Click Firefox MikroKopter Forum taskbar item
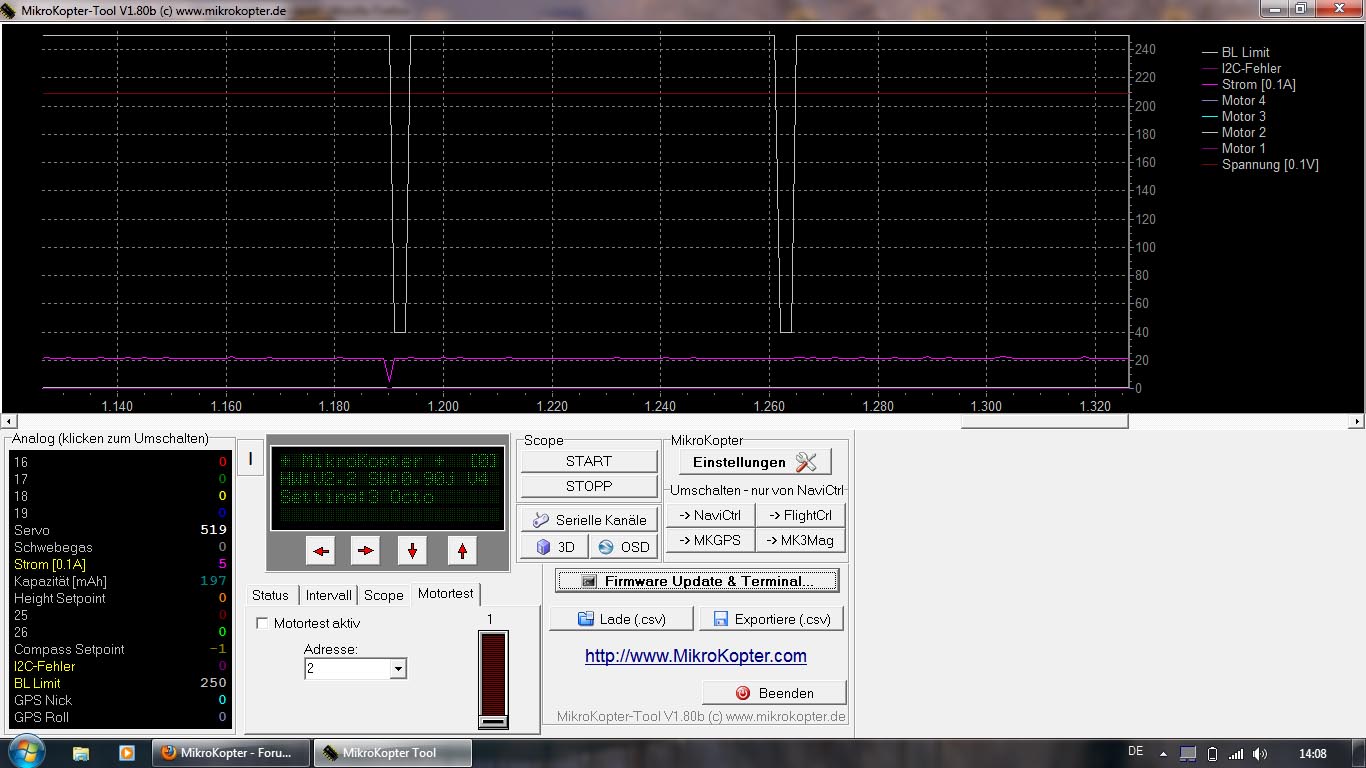This screenshot has width=1366, height=768. 227,753
